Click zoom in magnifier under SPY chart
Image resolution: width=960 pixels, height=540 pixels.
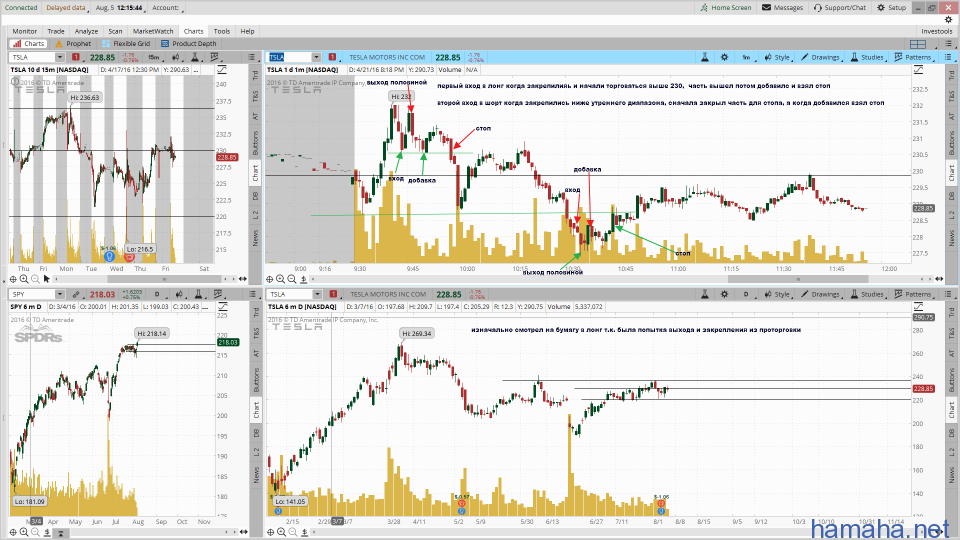(x=24, y=532)
